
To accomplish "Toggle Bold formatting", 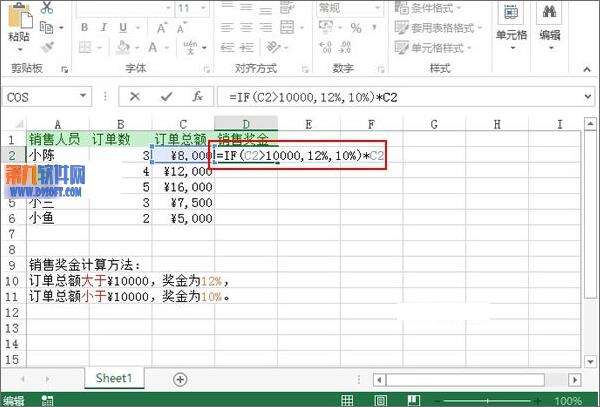I will (x=85, y=28).
